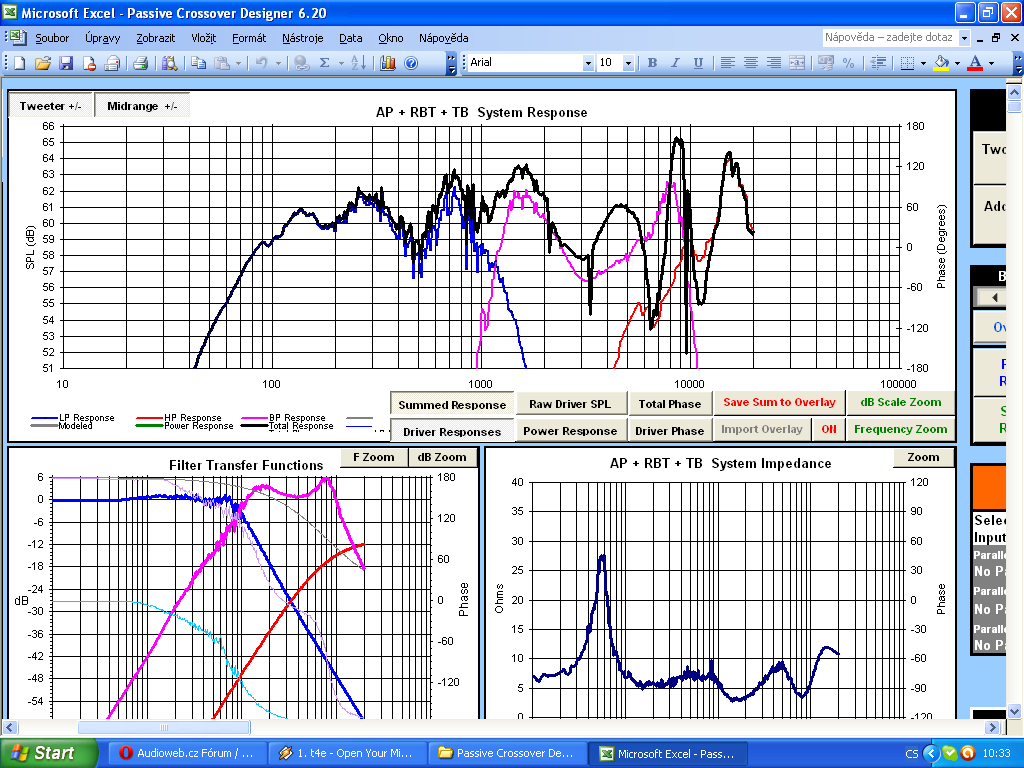
Task: Open the Nástroje menu
Action: pos(302,38)
